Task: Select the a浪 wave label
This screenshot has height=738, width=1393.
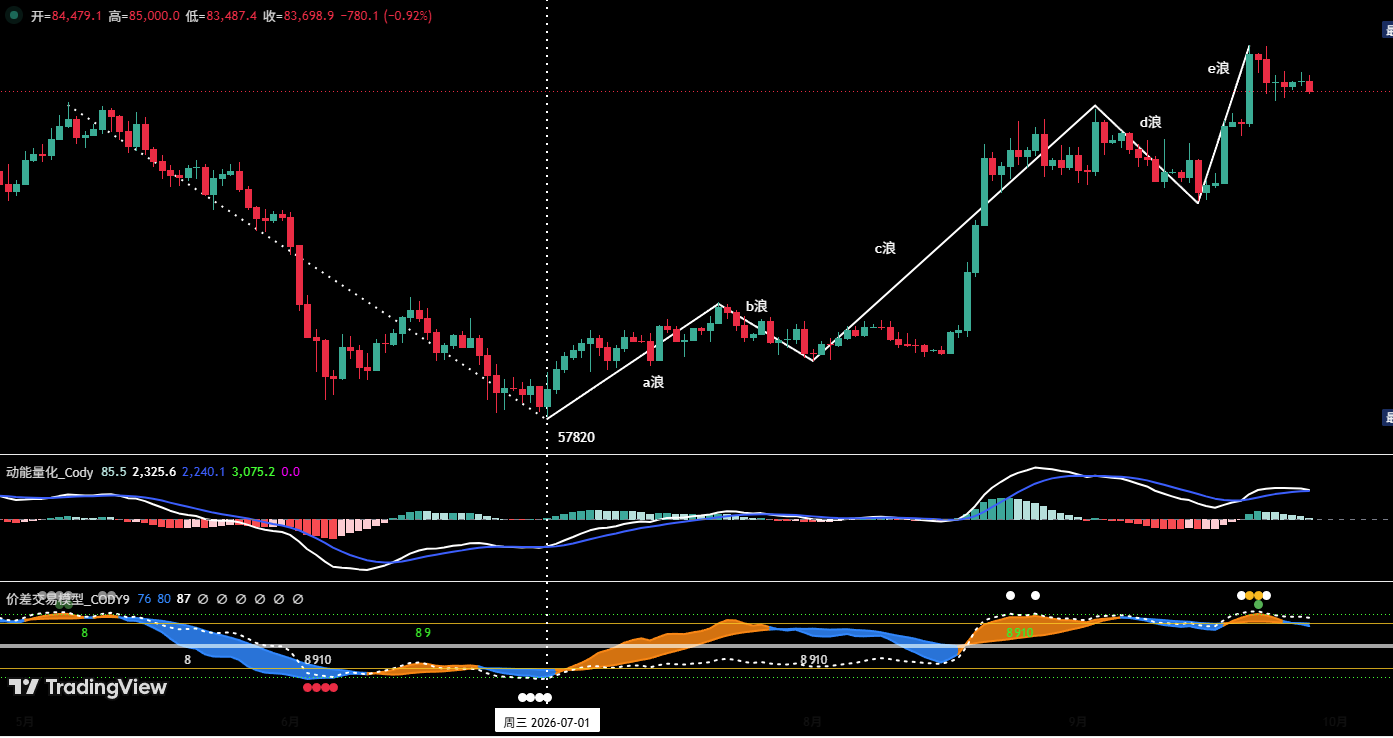Action: (x=653, y=381)
